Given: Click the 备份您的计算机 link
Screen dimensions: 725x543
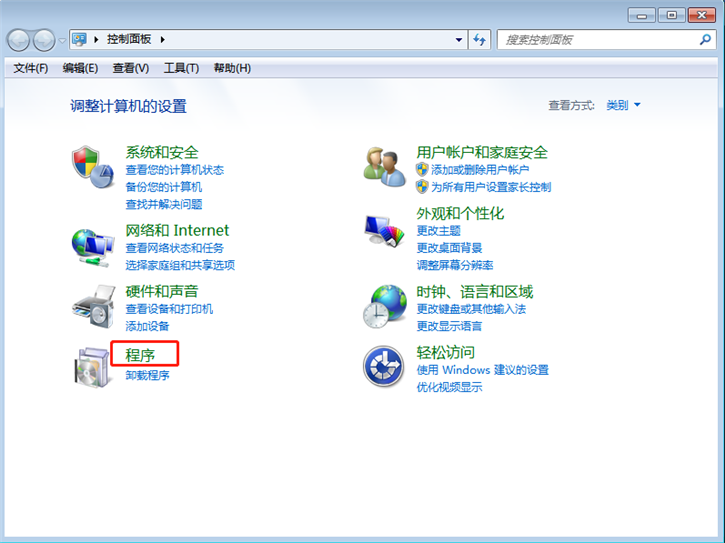Looking at the screenshot, I should [x=164, y=187].
